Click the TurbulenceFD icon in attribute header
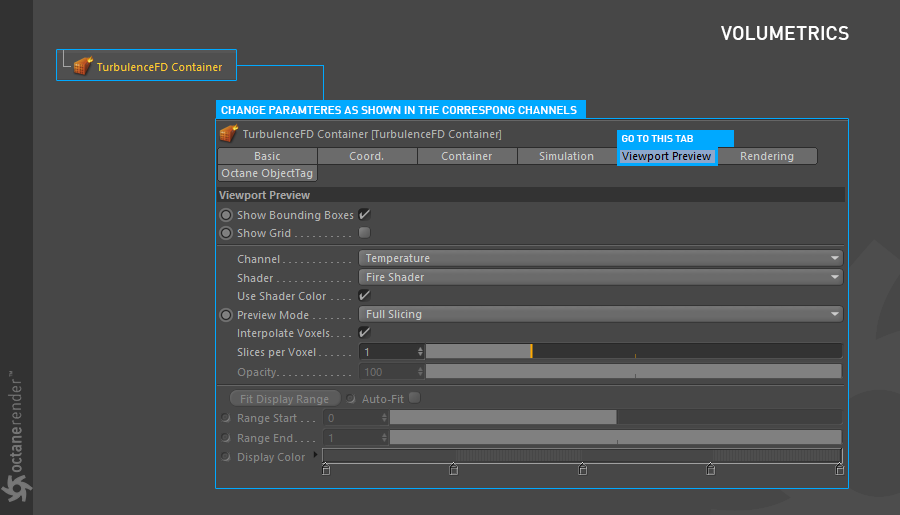 coord(228,133)
